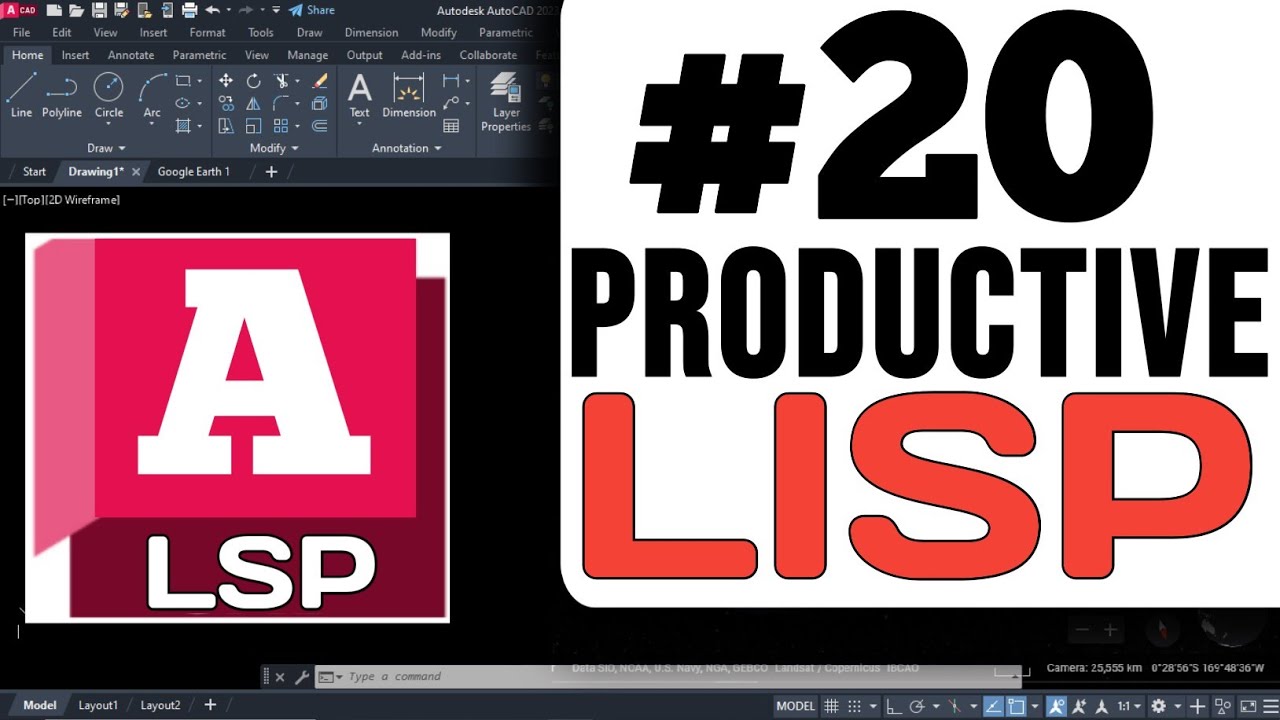Screen dimensions: 1280x720
Task: Select the Erase tool
Action: coord(320,80)
